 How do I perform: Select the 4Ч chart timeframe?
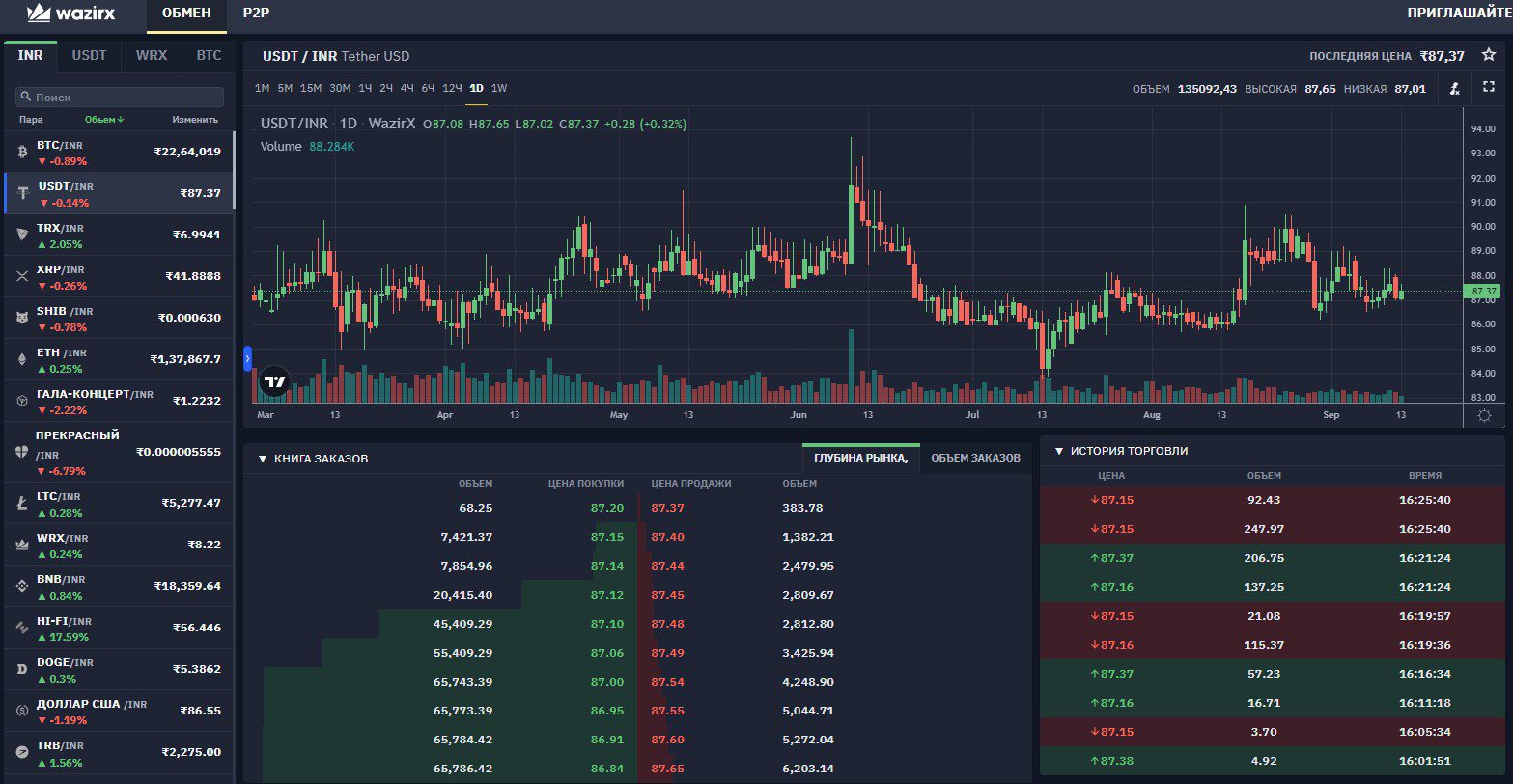point(406,88)
